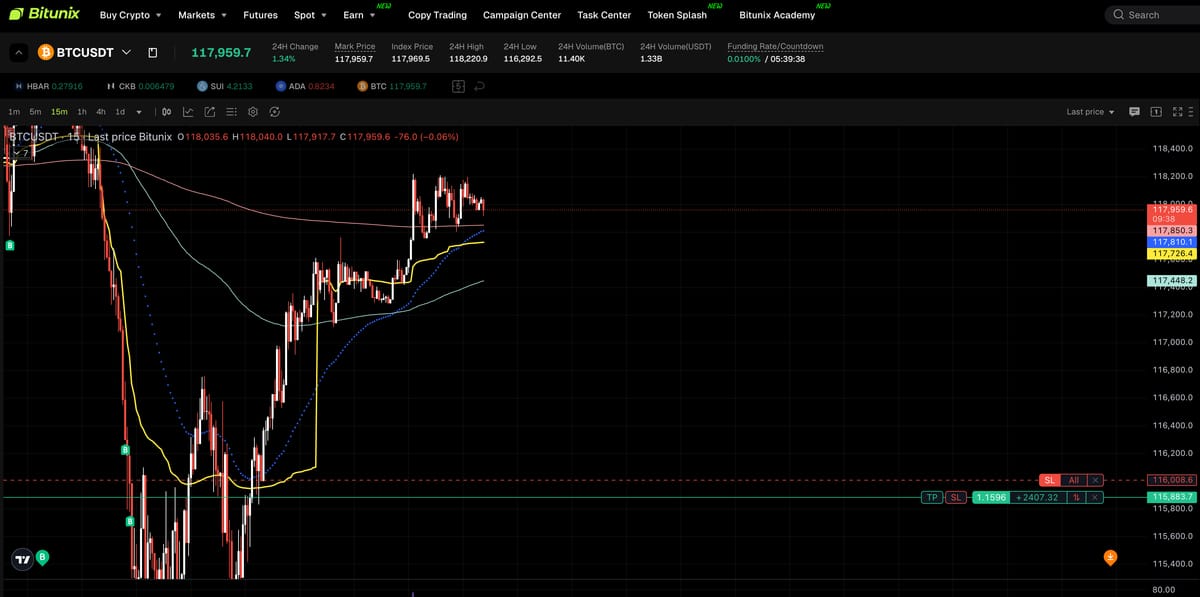Open the Futures menu item
Screen dimensions: 1200x597
[260, 15]
